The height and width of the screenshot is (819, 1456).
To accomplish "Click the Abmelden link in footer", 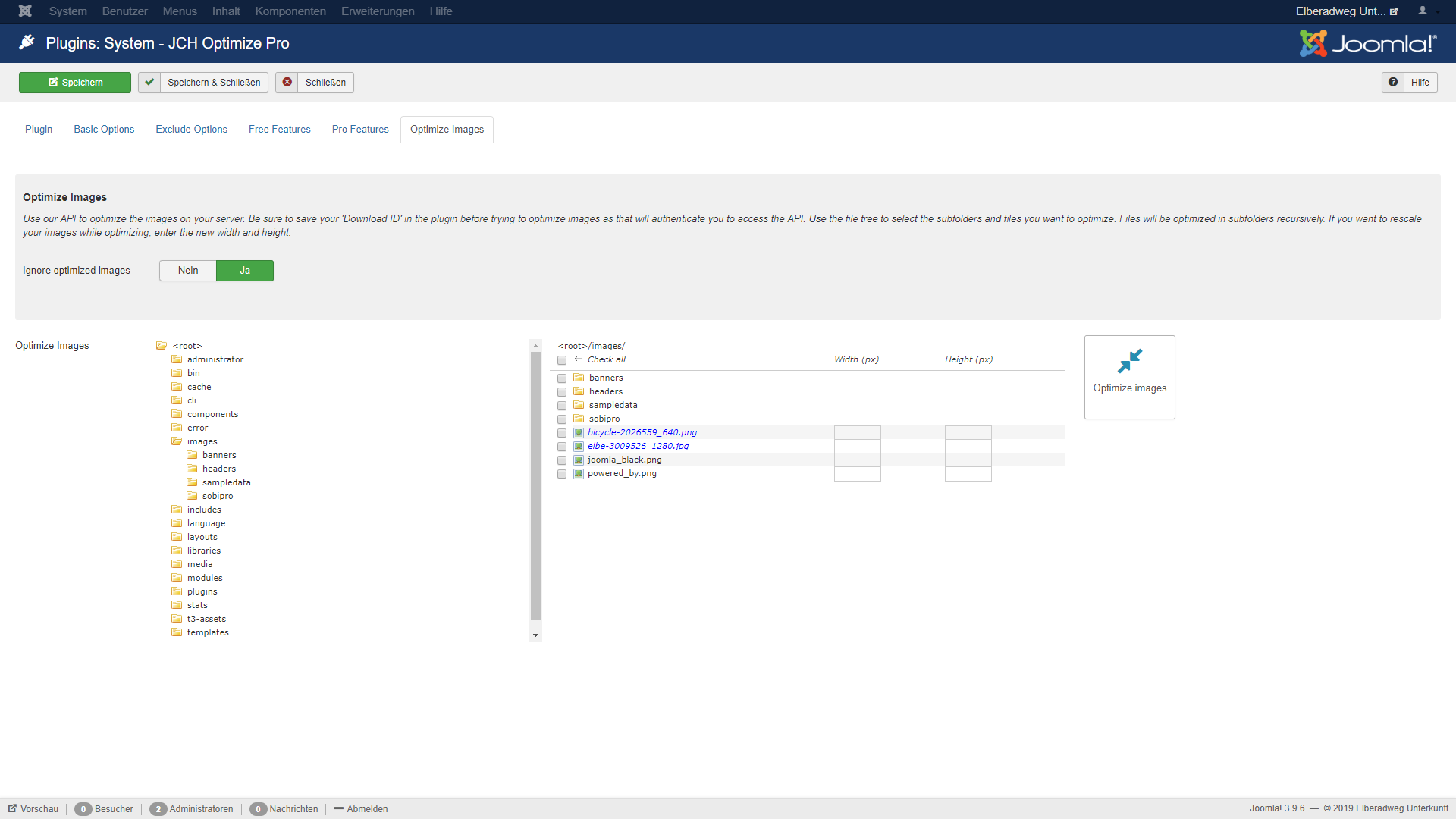I will [x=367, y=809].
